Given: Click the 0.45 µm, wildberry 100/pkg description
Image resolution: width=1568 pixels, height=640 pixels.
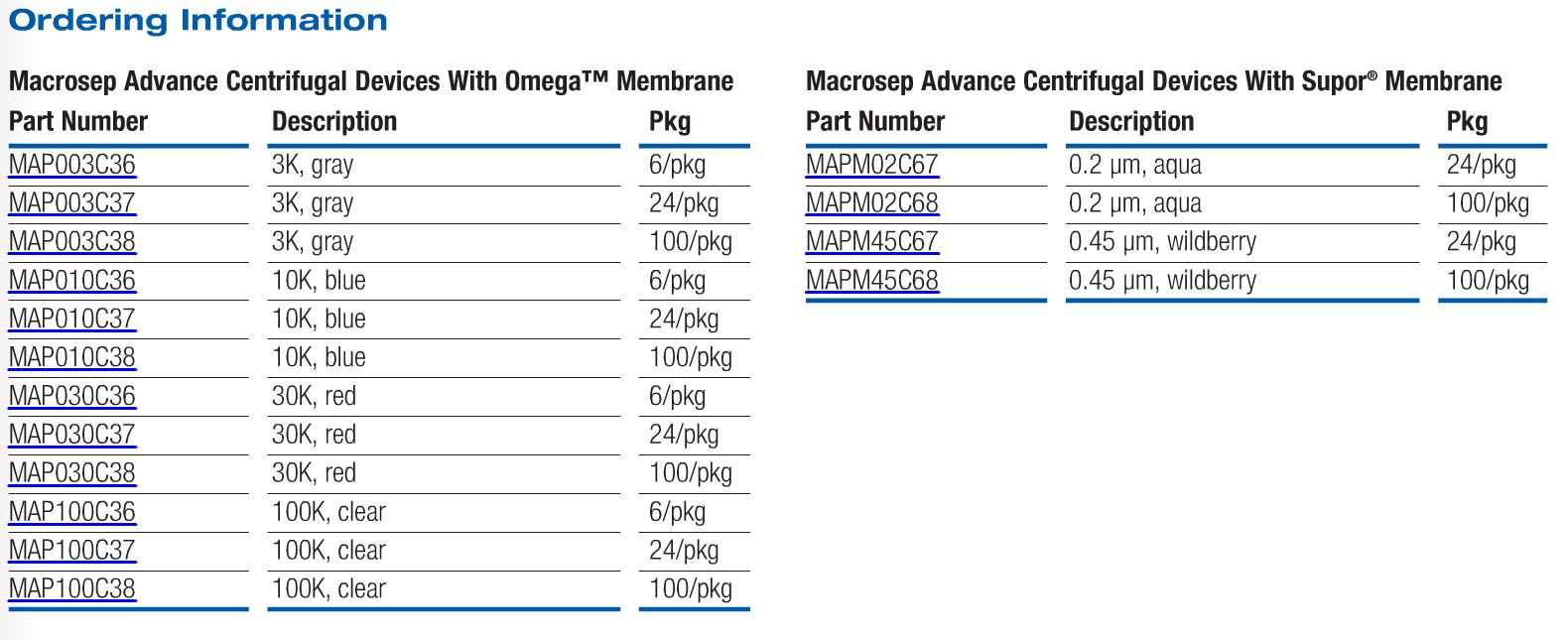Looking at the screenshot, I should click(1162, 281).
